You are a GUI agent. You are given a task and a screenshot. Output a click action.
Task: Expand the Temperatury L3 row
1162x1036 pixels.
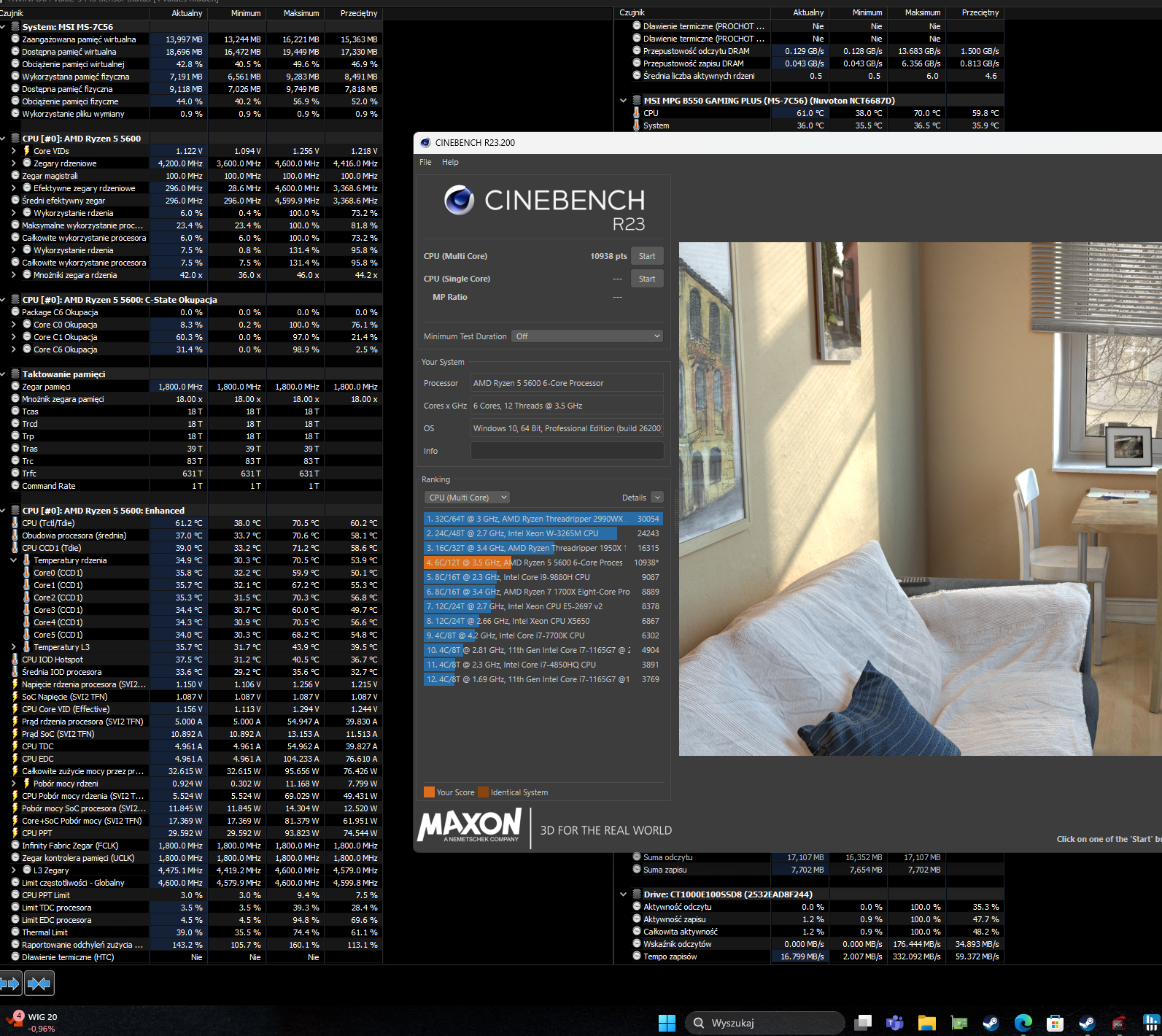[x=13, y=647]
